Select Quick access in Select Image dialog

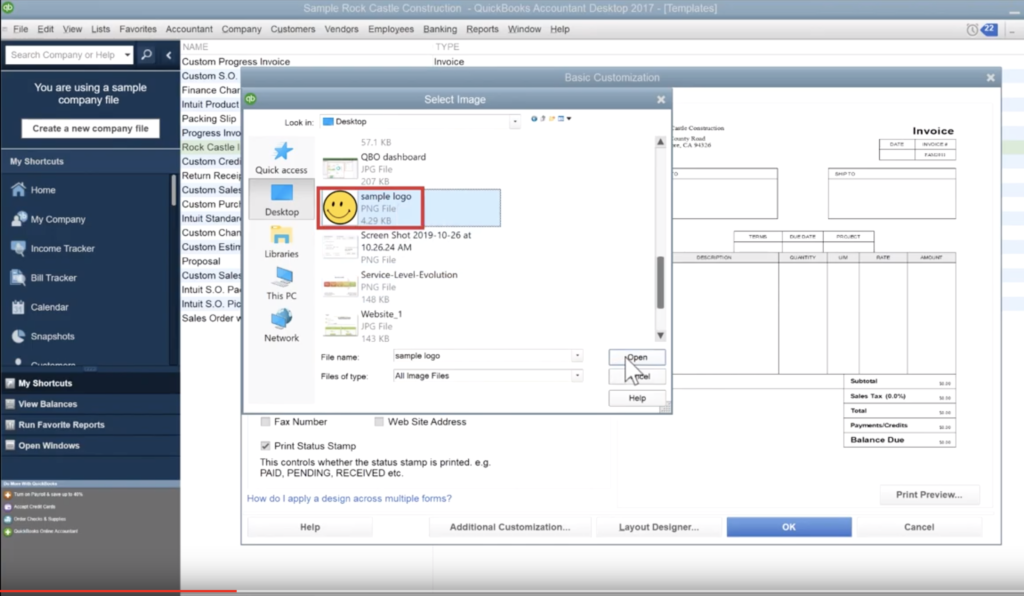point(281,158)
